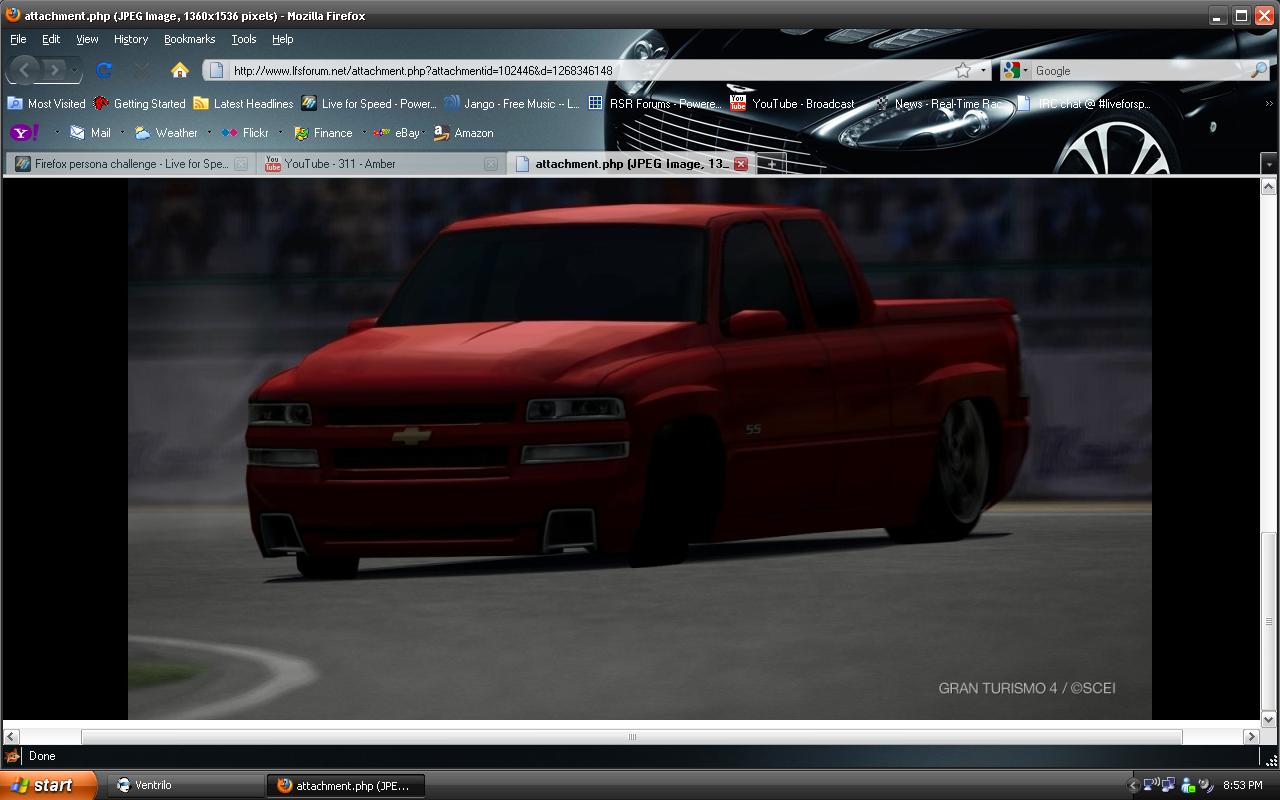Click inside the Google search box

pyautogui.click(x=1140, y=70)
